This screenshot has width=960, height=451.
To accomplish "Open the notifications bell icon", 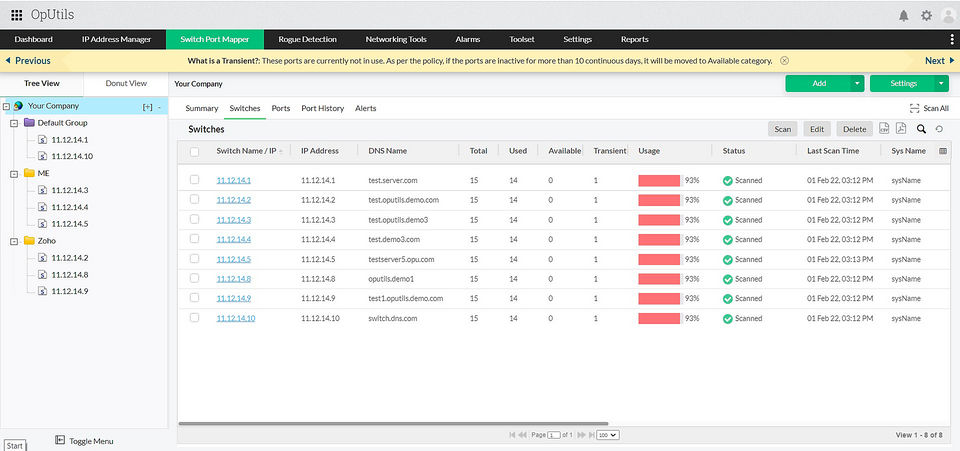I will [904, 15].
